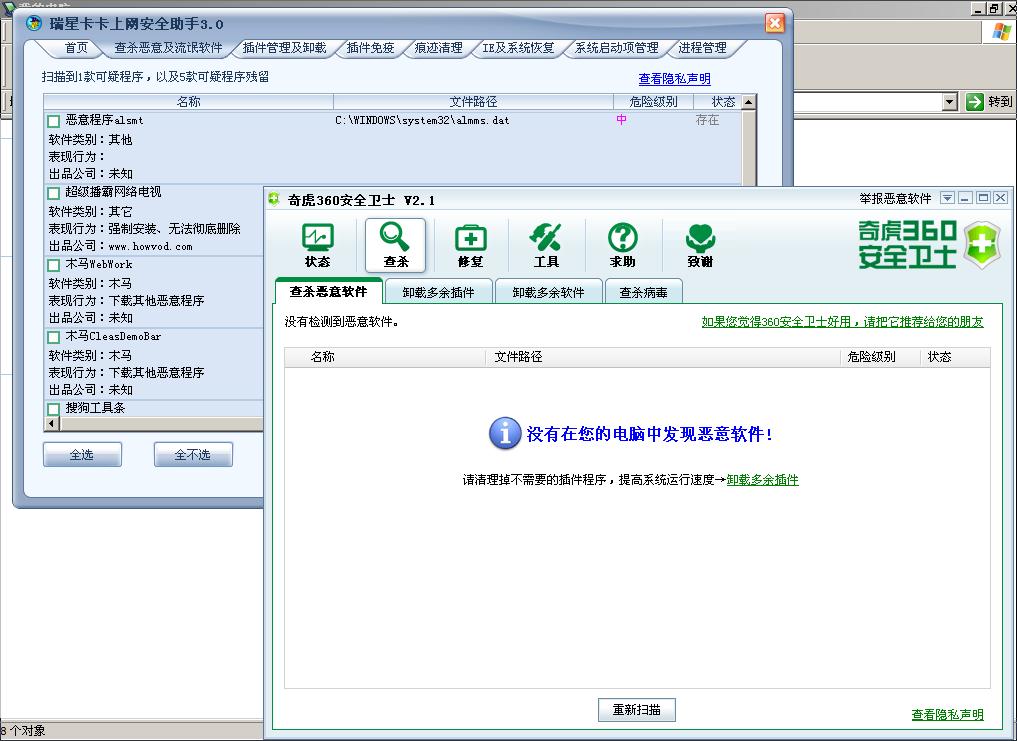Screen dimensions: 1017x741
Task: Tick checkbox for 木马CleasDemoBar
Action: (x=54, y=337)
